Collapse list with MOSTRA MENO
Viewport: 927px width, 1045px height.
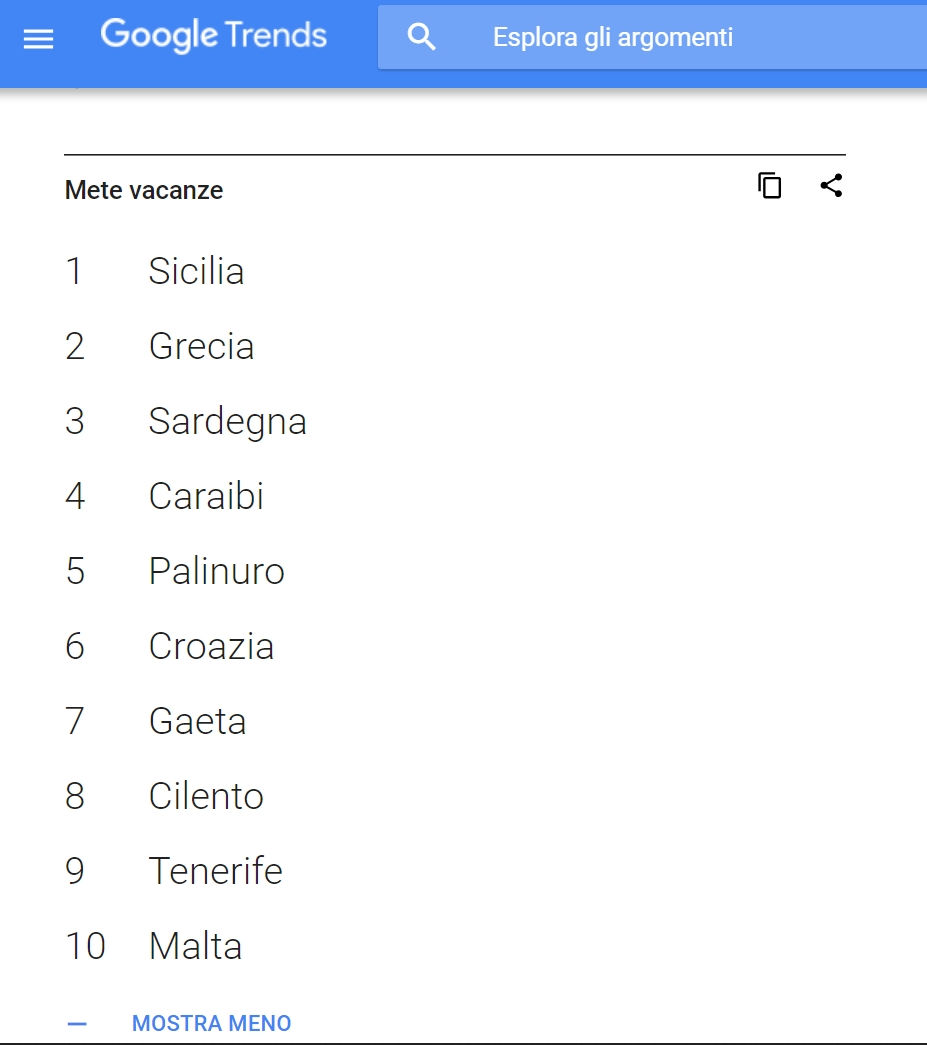[x=211, y=1023]
